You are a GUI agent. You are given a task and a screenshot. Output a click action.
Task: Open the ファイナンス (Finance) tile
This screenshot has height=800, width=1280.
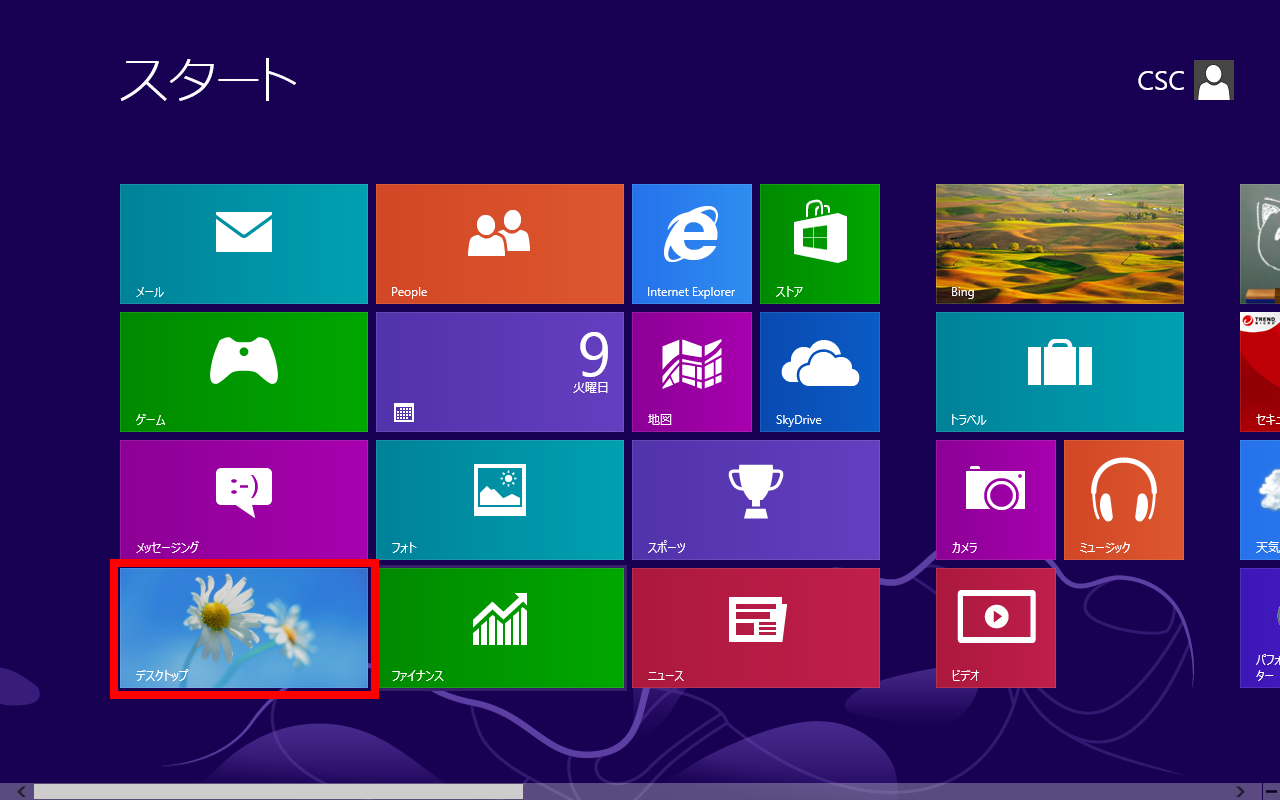tap(500, 628)
